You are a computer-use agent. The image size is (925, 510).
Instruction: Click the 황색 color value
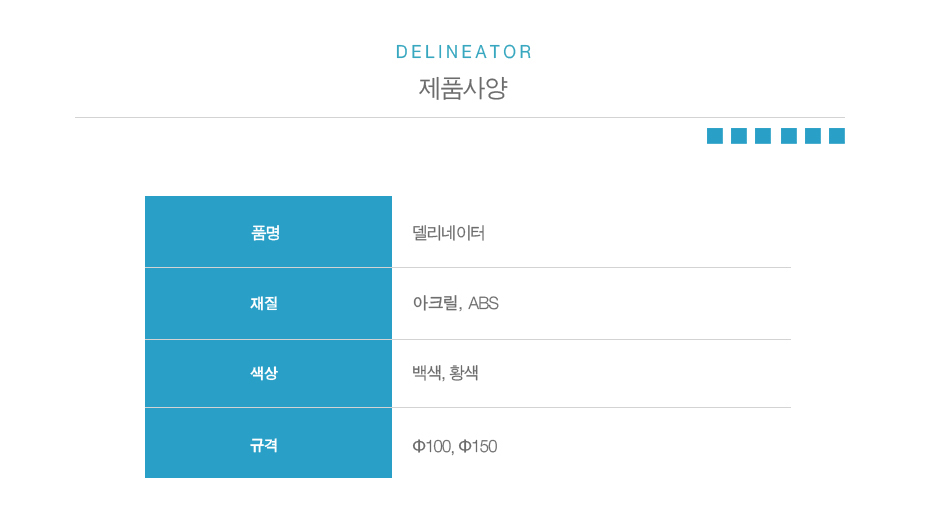[464, 373]
